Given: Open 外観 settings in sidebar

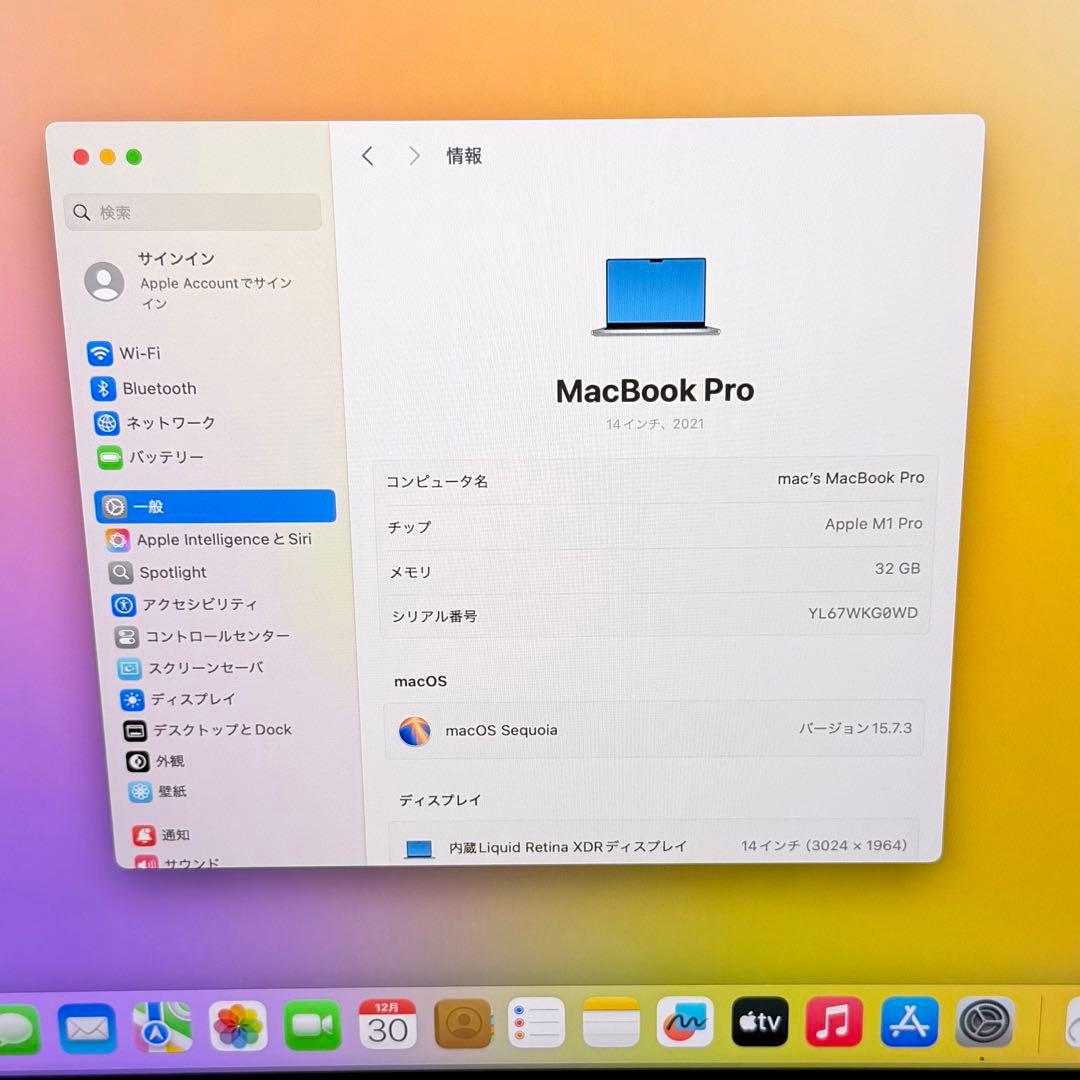Looking at the screenshot, I should [156, 761].
